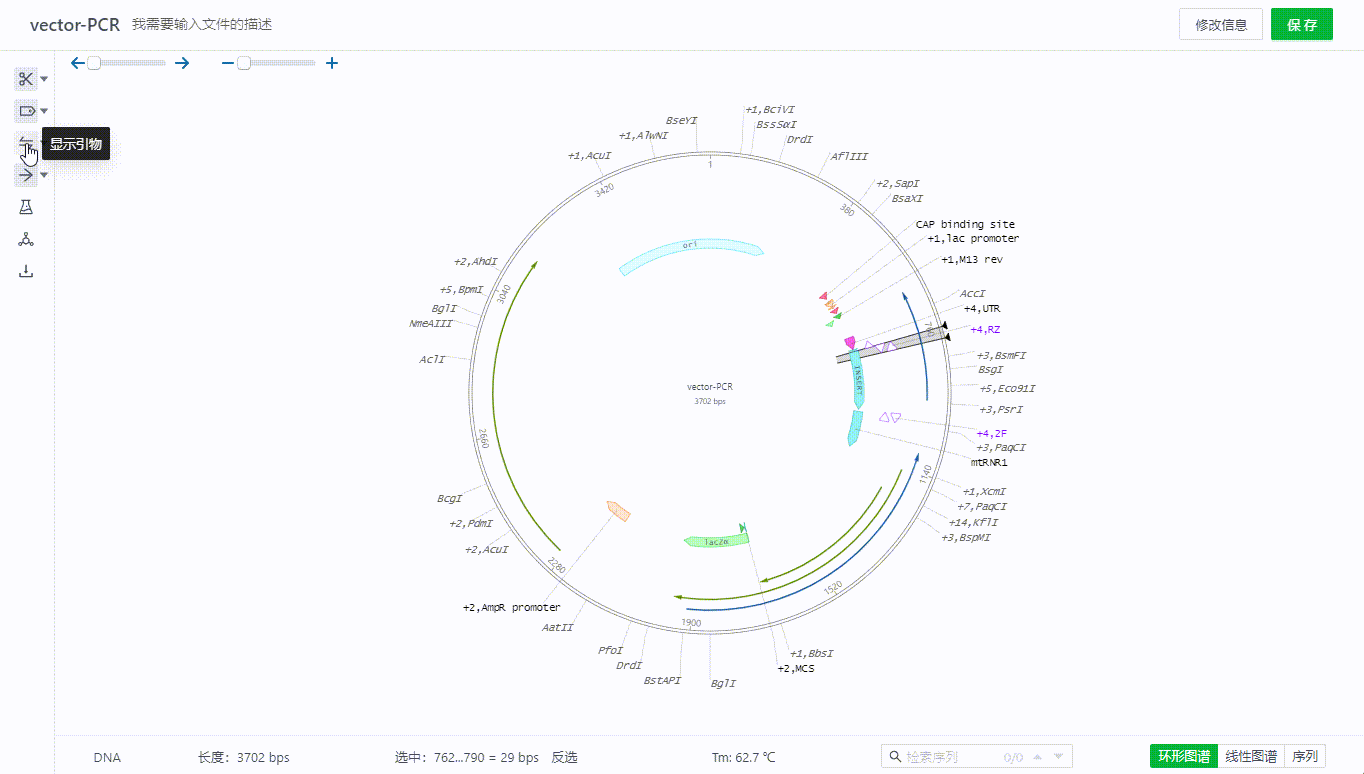This screenshot has height=774, width=1364.
Task: Click the minus zoom-out icon
Action: click(228, 63)
